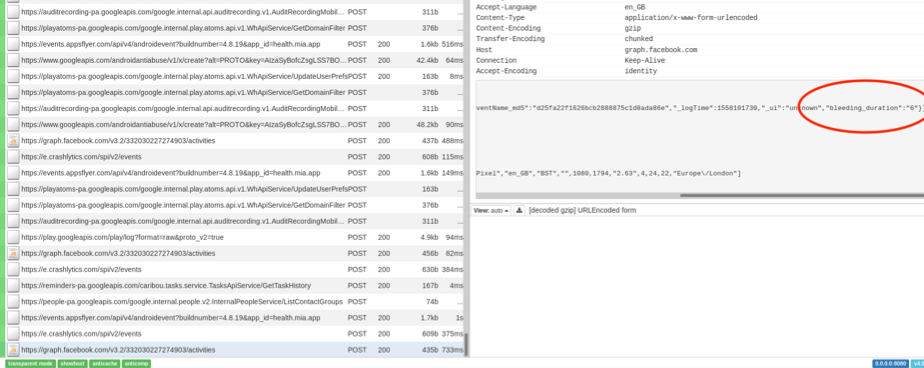Screen dimensions: 924x368
Task: Click the download icon next to the View dropdown
Action: (519, 211)
